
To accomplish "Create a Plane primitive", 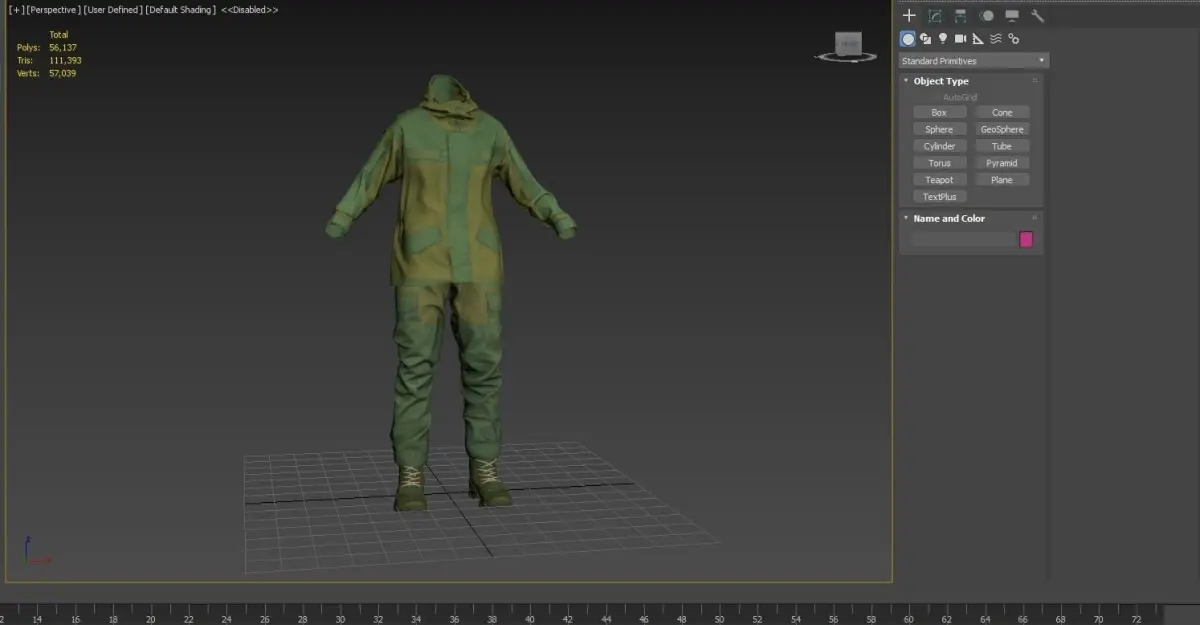I will click(1002, 180).
